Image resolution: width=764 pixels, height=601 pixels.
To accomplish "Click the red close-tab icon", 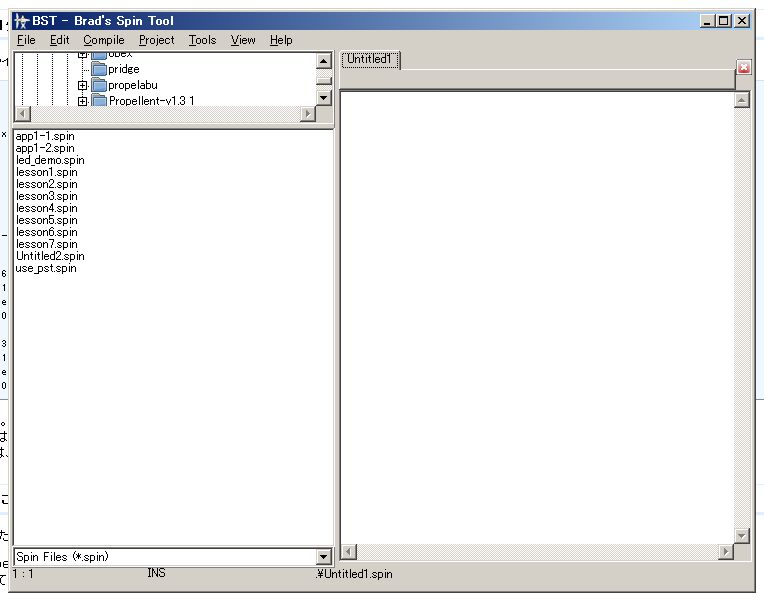I will [x=743, y=67].
